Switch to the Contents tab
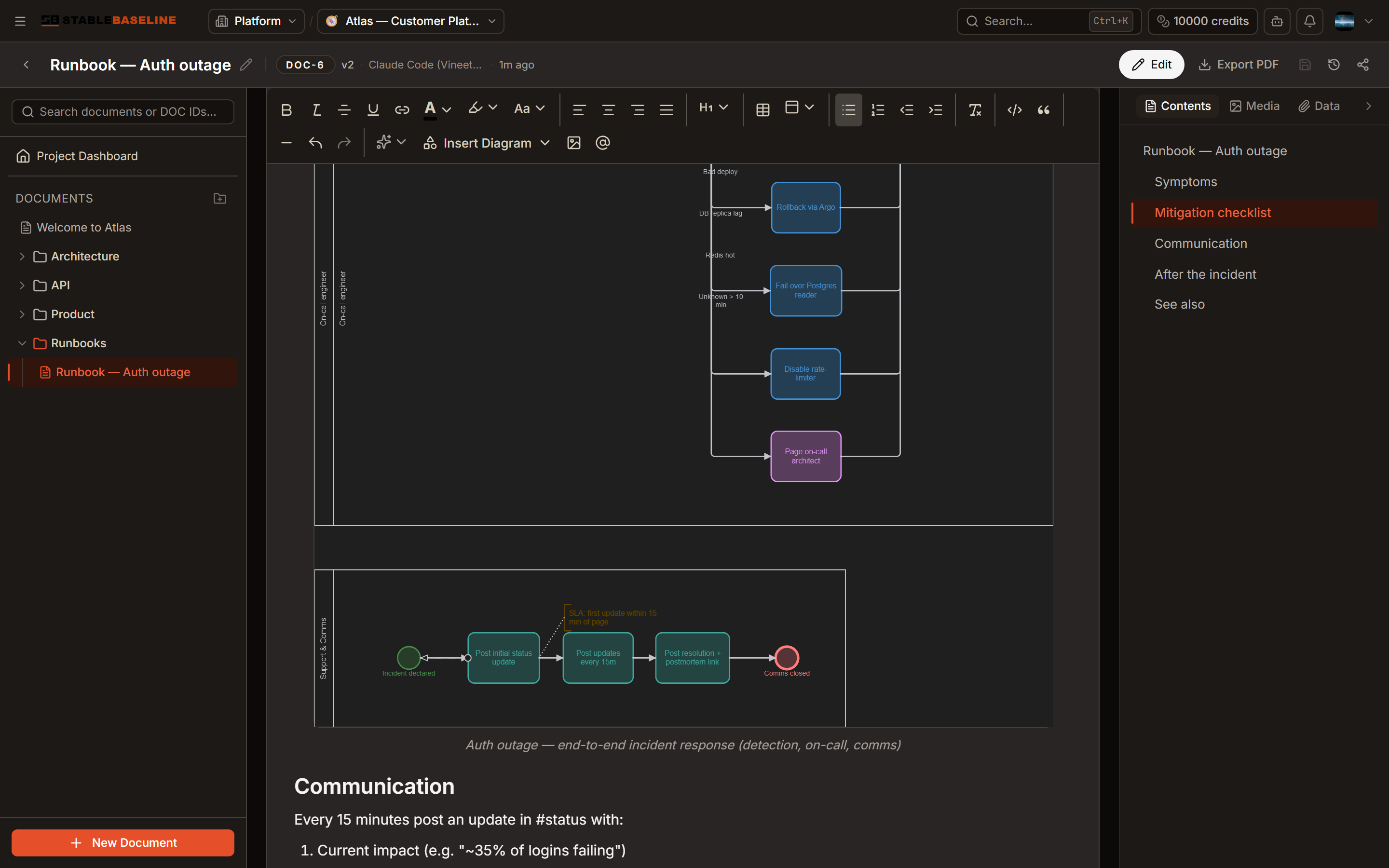 pos(1177,106)
